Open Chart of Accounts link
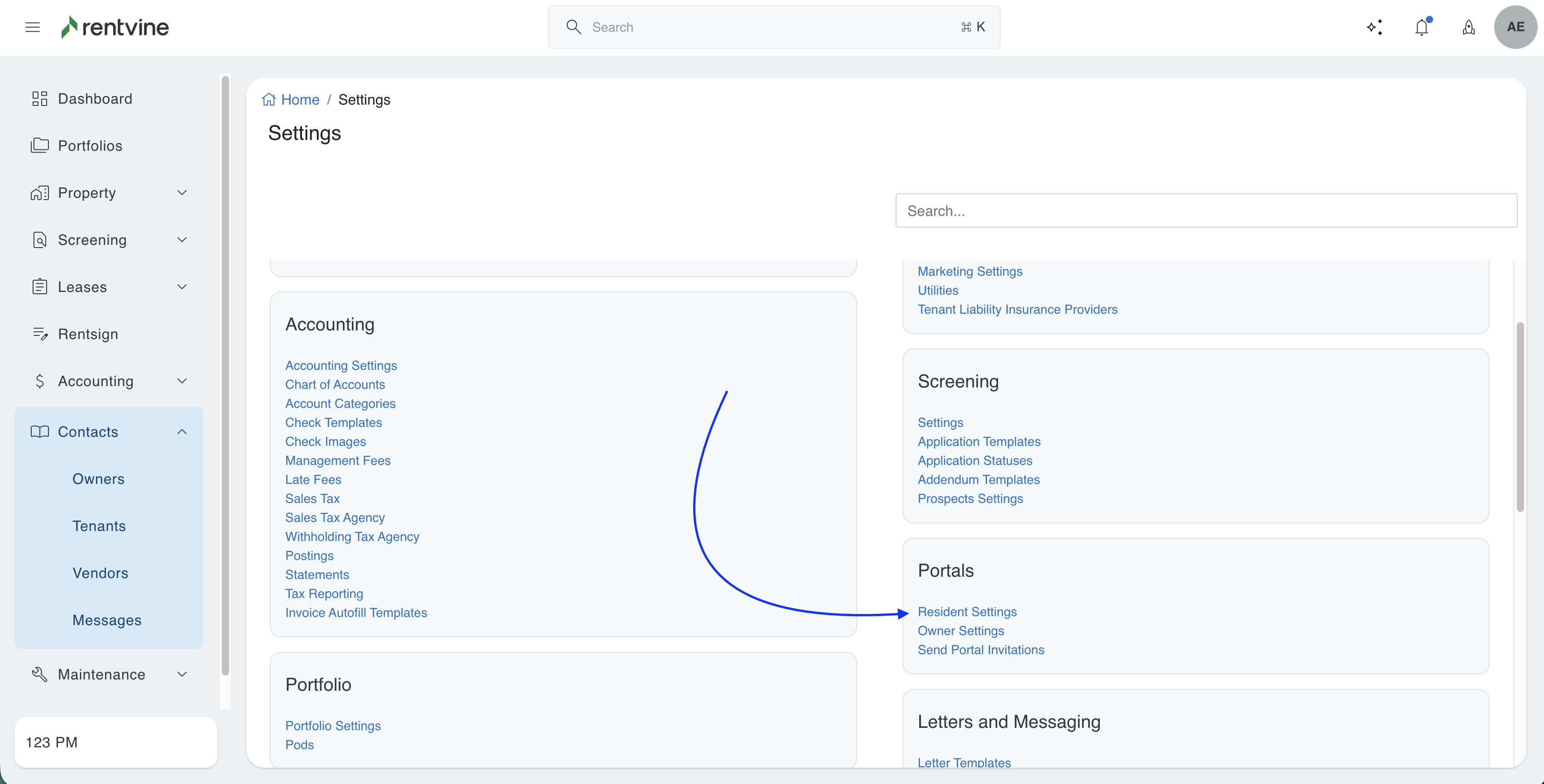 pyautogui.click(x=335, y=384)
